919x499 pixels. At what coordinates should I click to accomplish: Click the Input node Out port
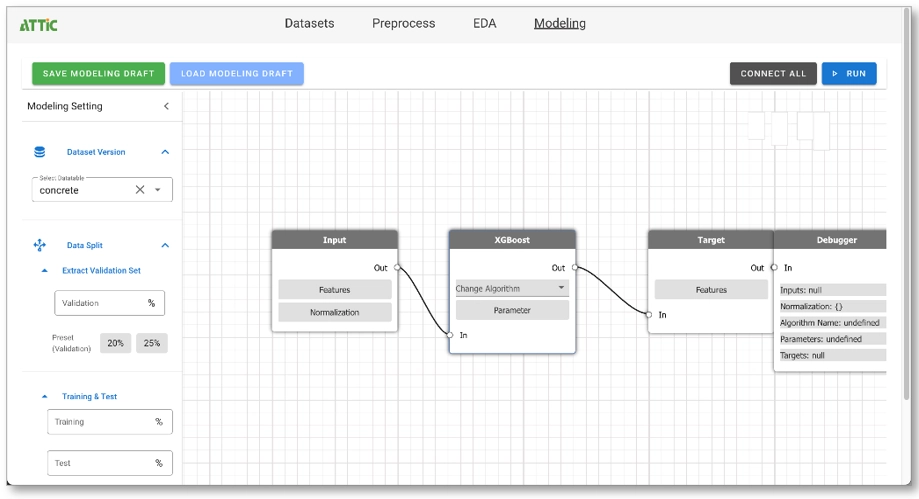pyautogui.click(x=397, y=267)
